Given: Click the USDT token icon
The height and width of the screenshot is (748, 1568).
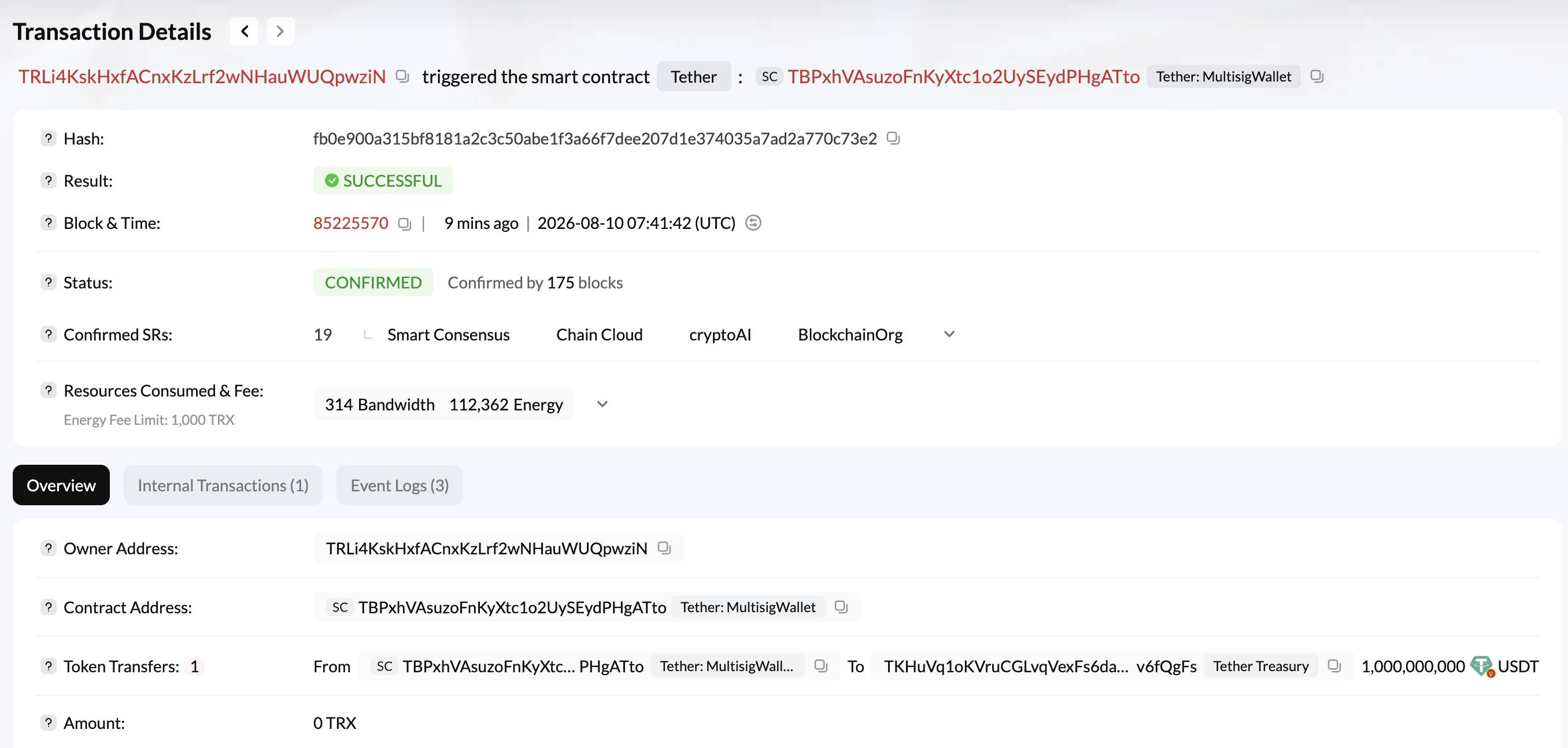Looking at the screenshot, I should pyautogui.click(x=1481, y=666).
